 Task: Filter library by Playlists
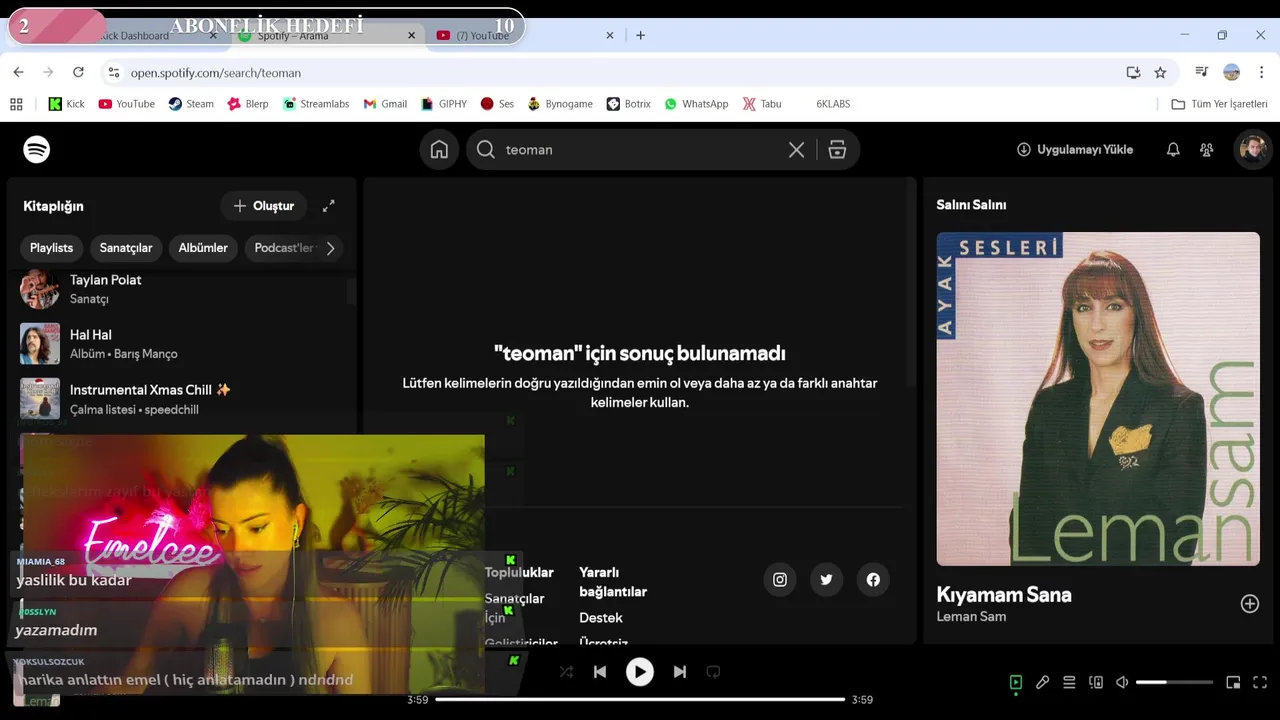point(51,248)
